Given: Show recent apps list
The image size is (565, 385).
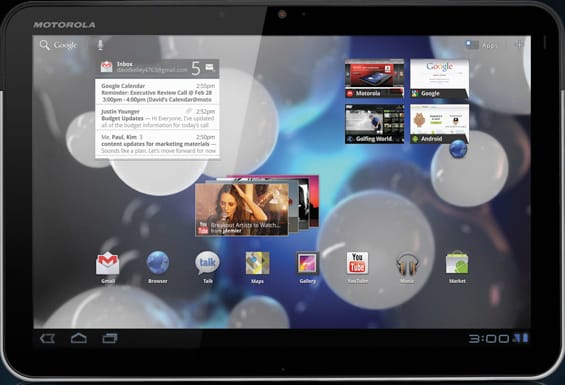Looking at the screenshot, I should [x=110, y=338].
